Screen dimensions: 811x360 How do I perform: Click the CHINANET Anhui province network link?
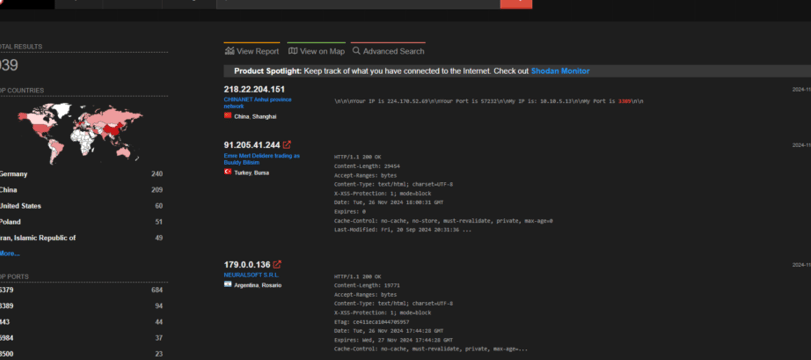[258, 102]
